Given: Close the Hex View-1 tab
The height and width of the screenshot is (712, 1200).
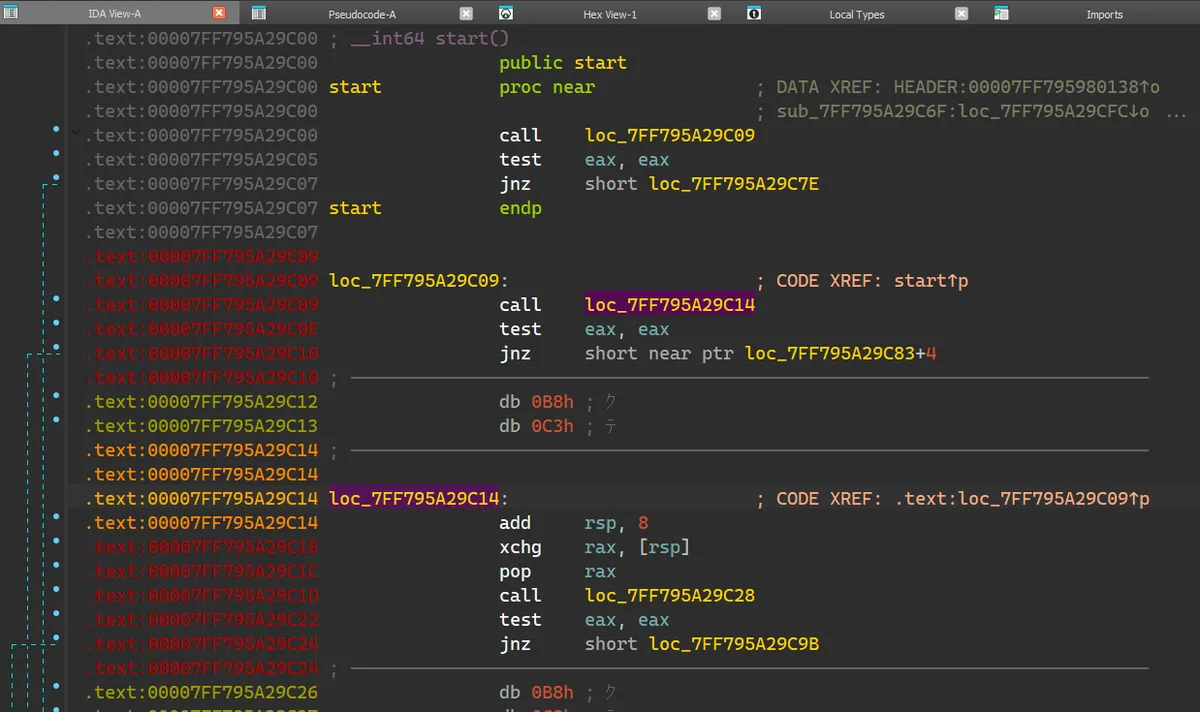Looking at the screenshot, I should pos(714,14).
